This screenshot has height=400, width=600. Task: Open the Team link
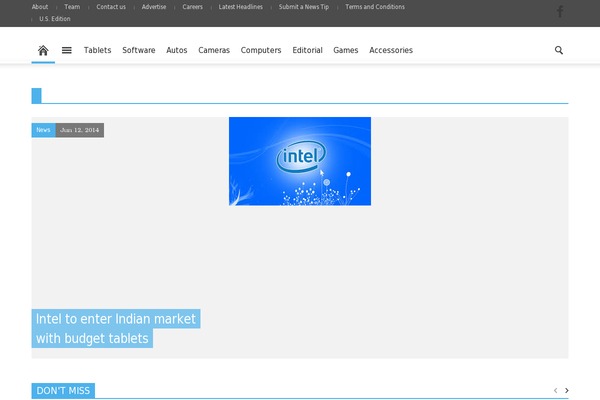72,7
